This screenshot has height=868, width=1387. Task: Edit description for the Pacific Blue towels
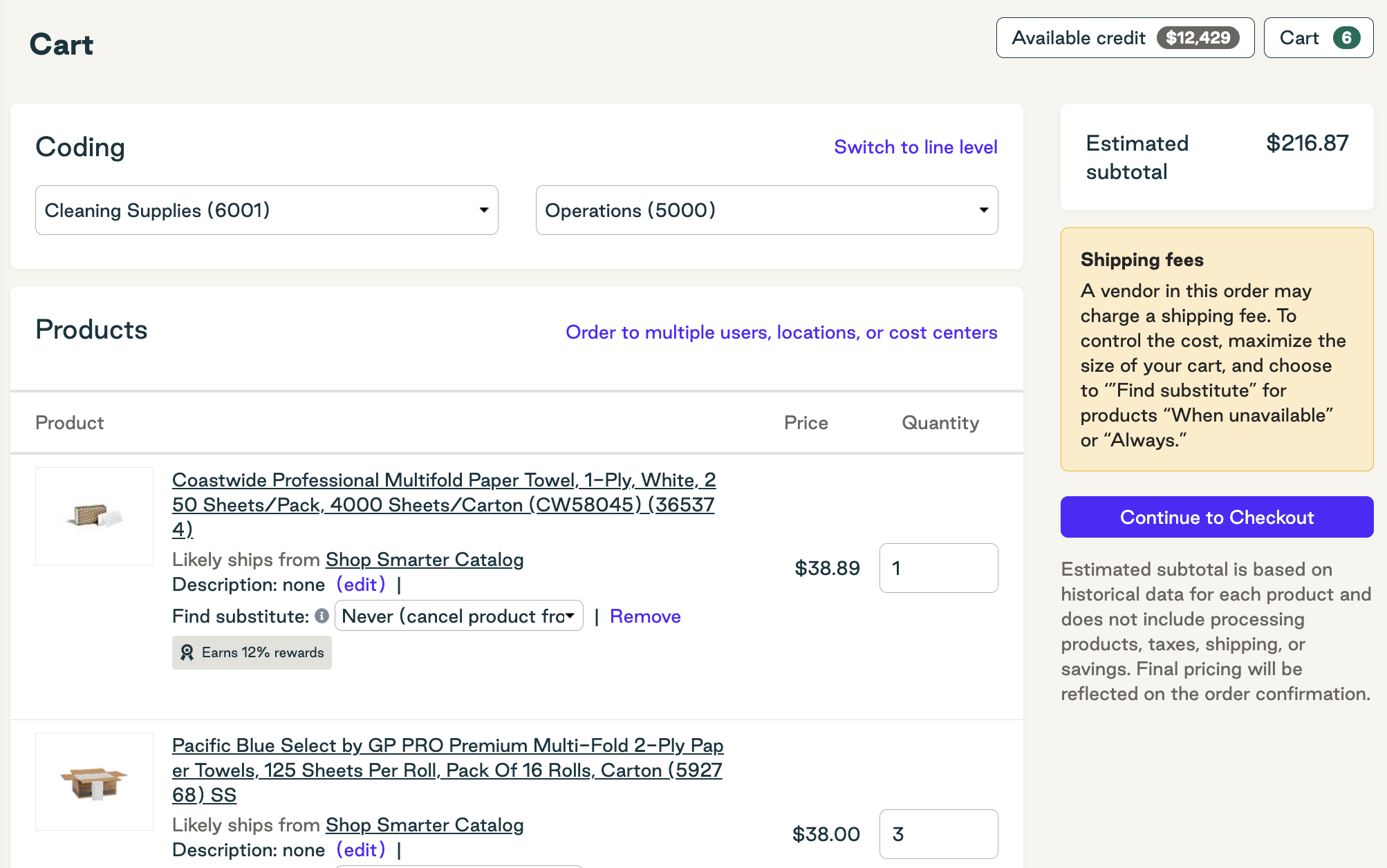pos(361,849)
